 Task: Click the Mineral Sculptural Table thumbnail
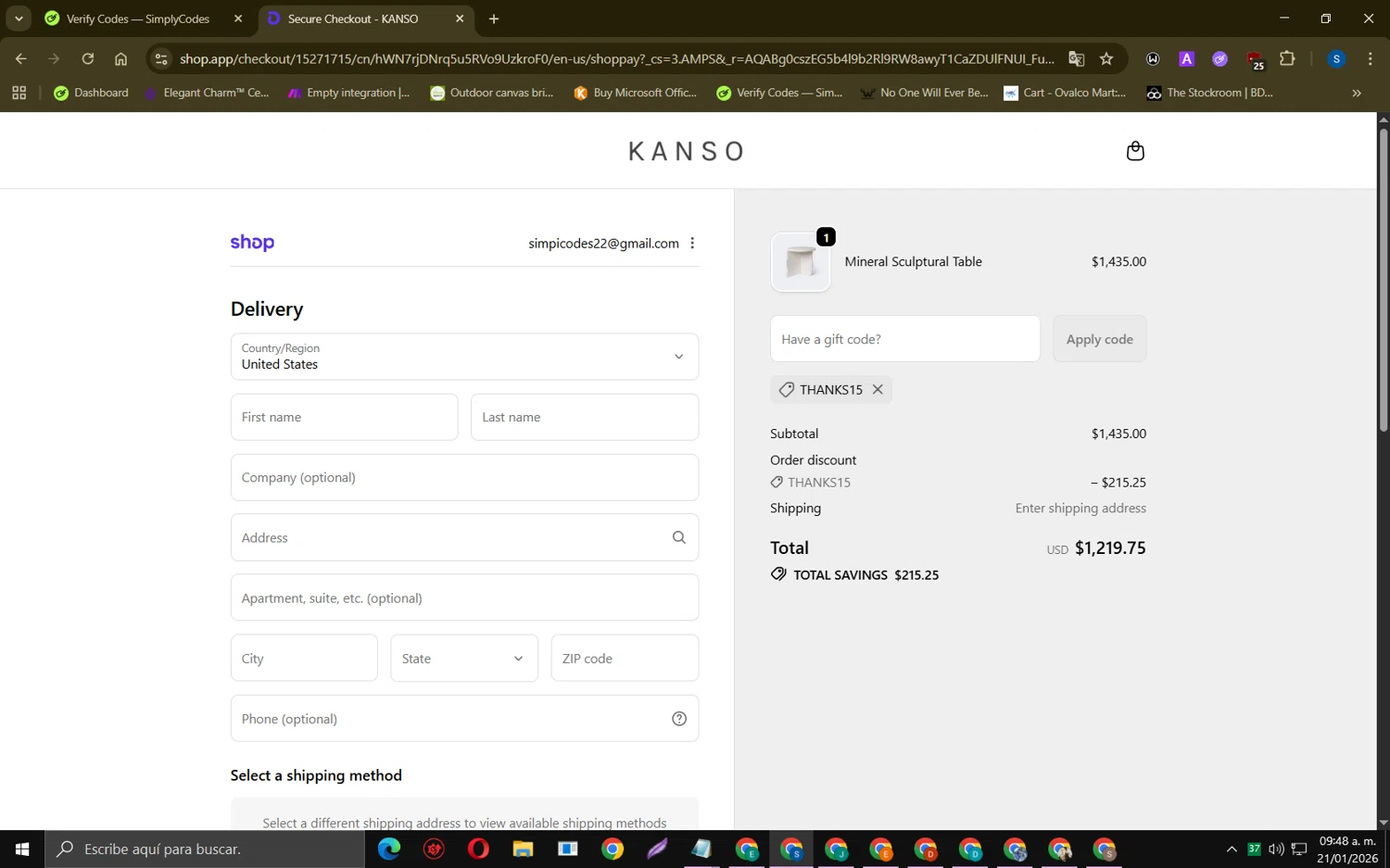[x=801, y=262]
